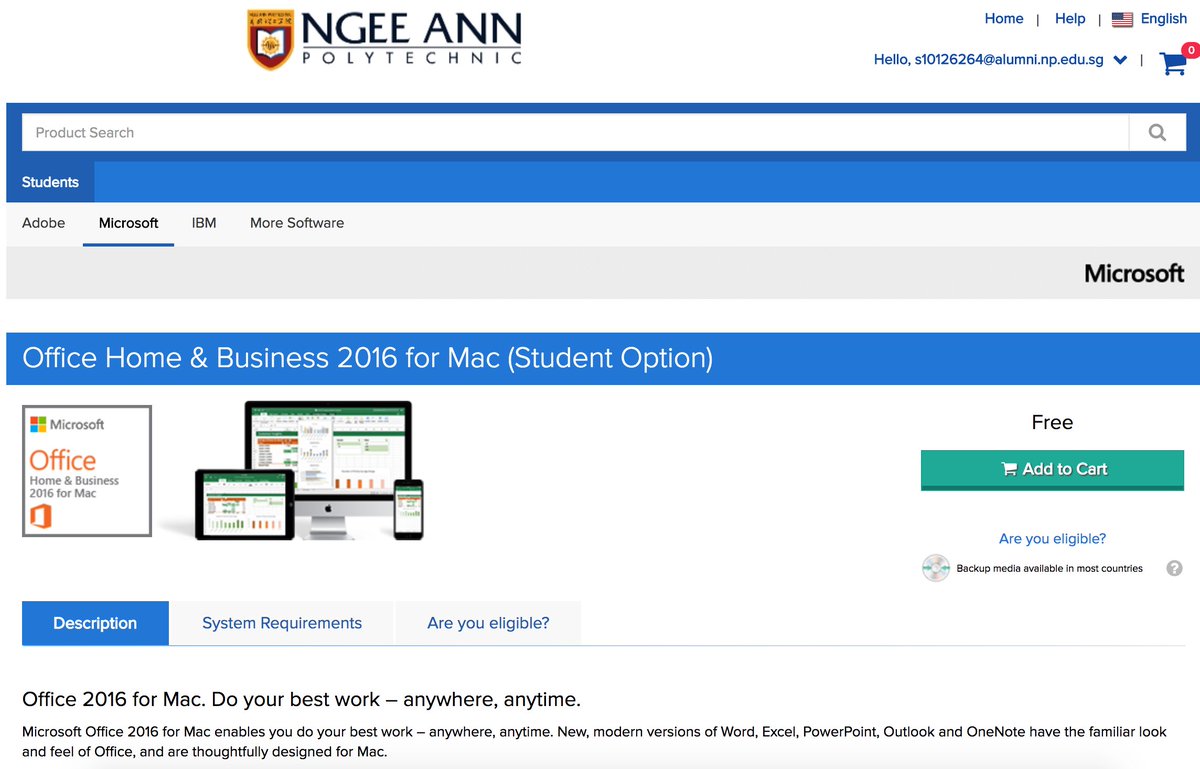The image size is (1200, 769).
Task: Click the 'Office 2016 for Mac' description heading
Action: pyautogui.click(x=301, y=699)
